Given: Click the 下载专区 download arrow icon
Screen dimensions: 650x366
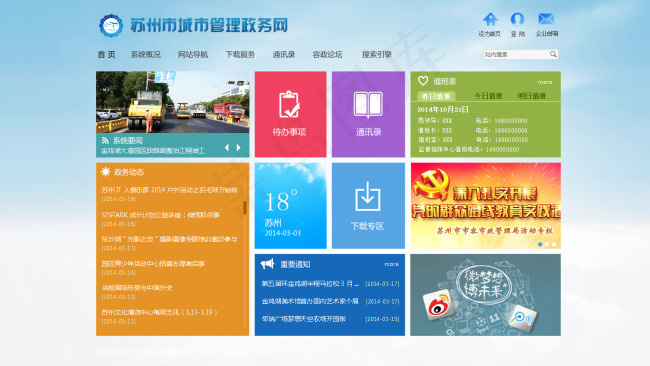Looking at the screenshot, I should pos(367,196).
